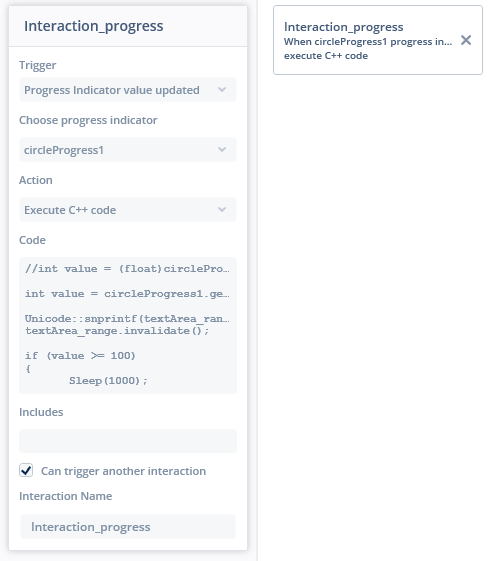490x561 pixels.
Task: Click the card's 'execute C++ code' description
Action: point(326,56)
